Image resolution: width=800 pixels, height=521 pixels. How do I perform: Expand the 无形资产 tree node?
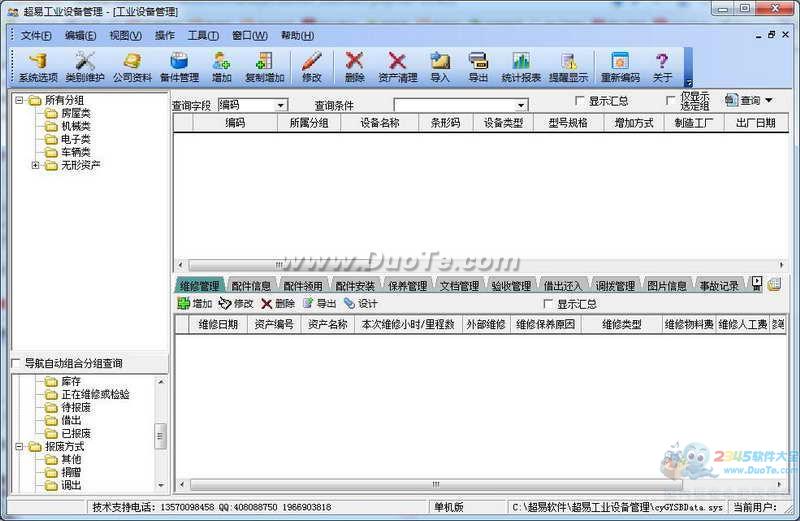click(35, 165)
